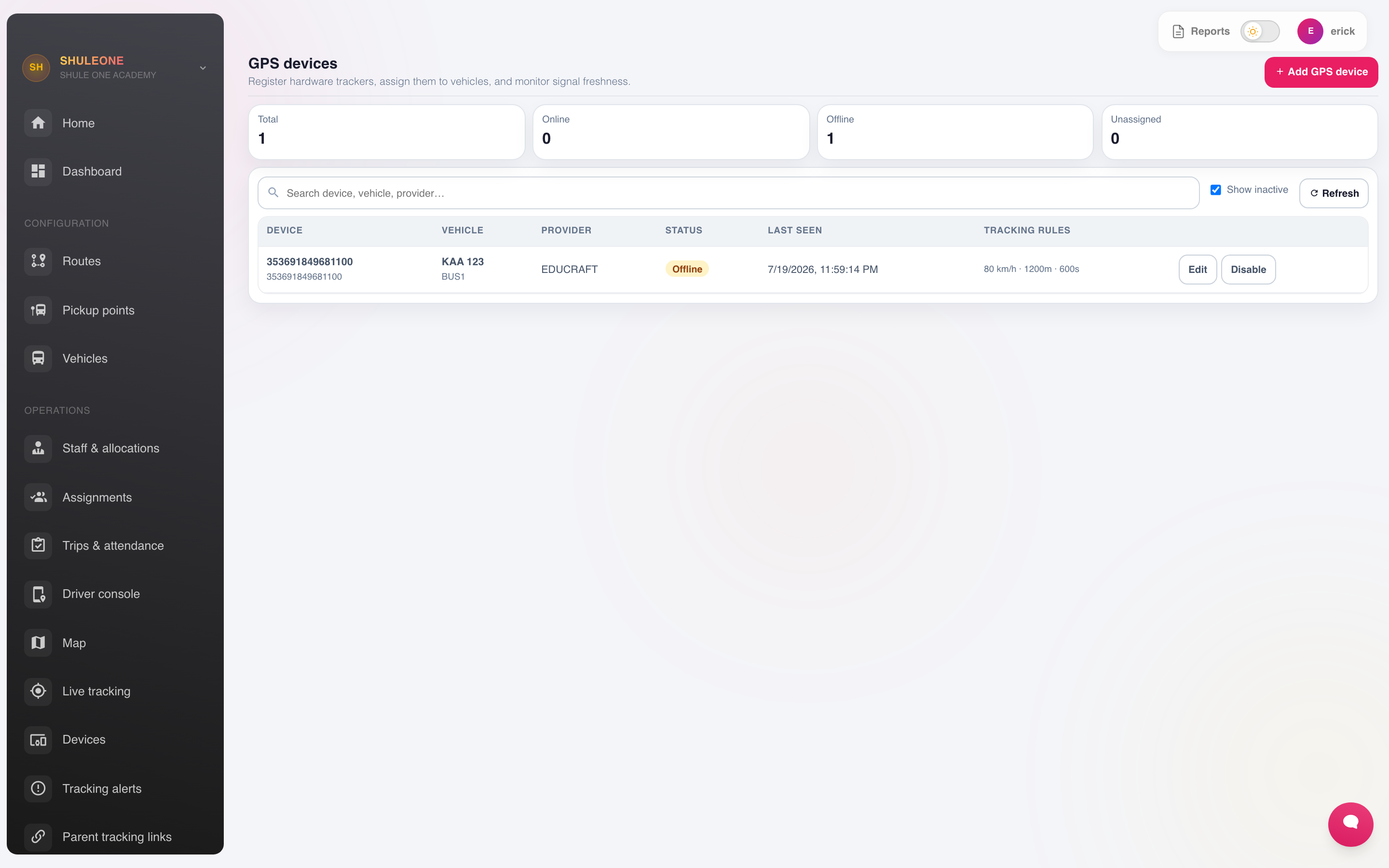The width and height of the screenshot is (1389, 868).
Task: Click the erick username
Action: (x=1343, y=31)
